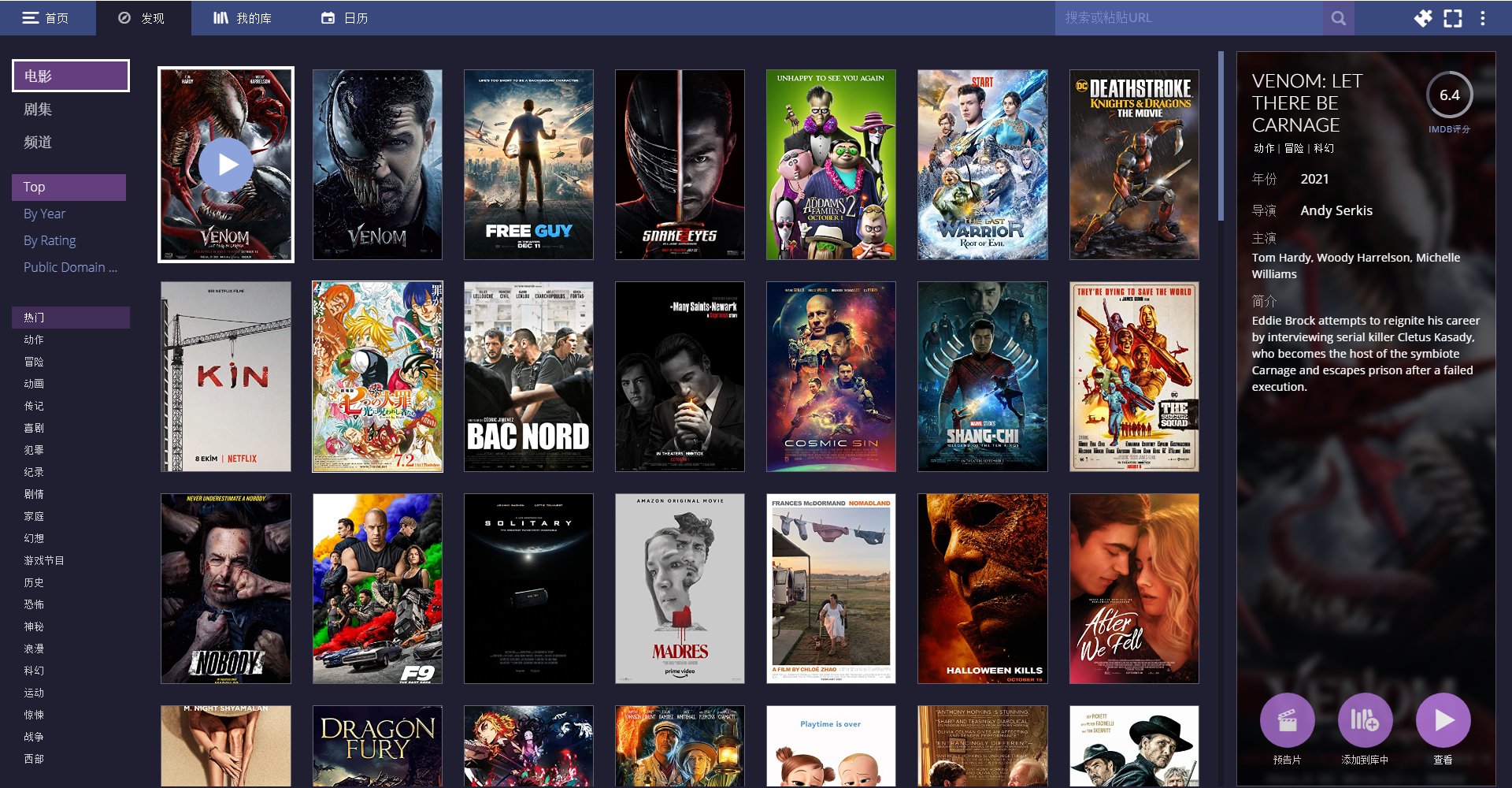Image resolution: width=1512 pixels, height=788 pixels.
Task: Open the BAC Nord poster
Action: (x=528, y=377)
